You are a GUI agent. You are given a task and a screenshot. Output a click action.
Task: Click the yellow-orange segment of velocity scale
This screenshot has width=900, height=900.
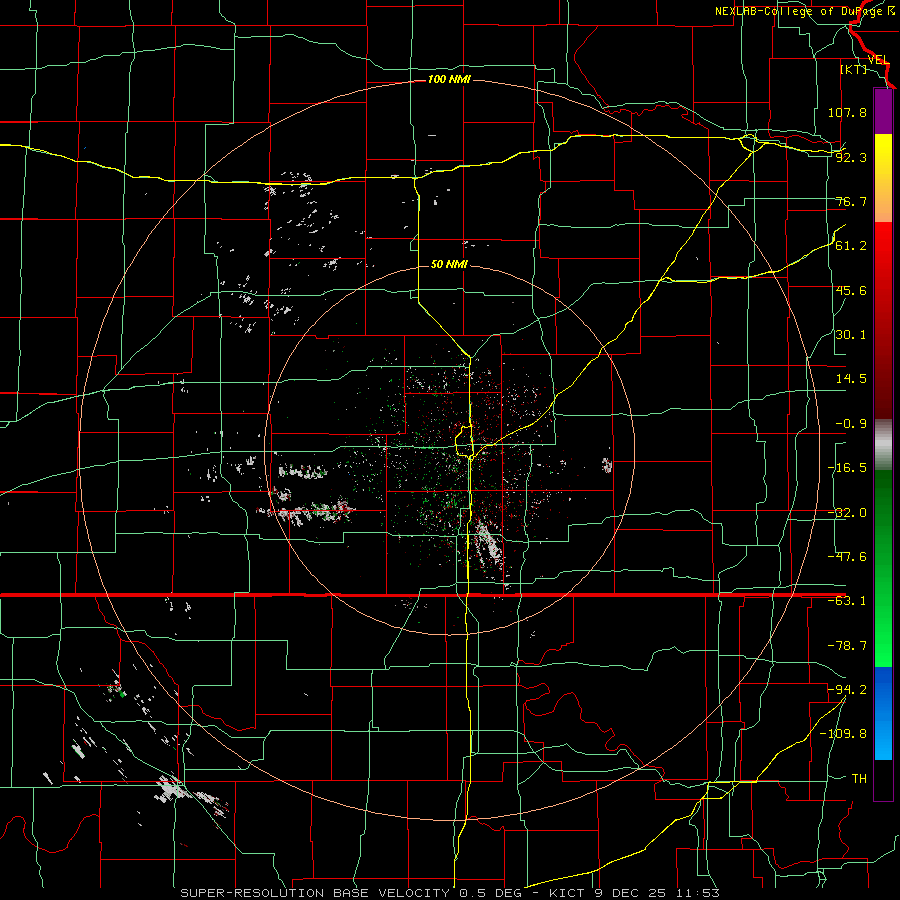click(883, 178)
